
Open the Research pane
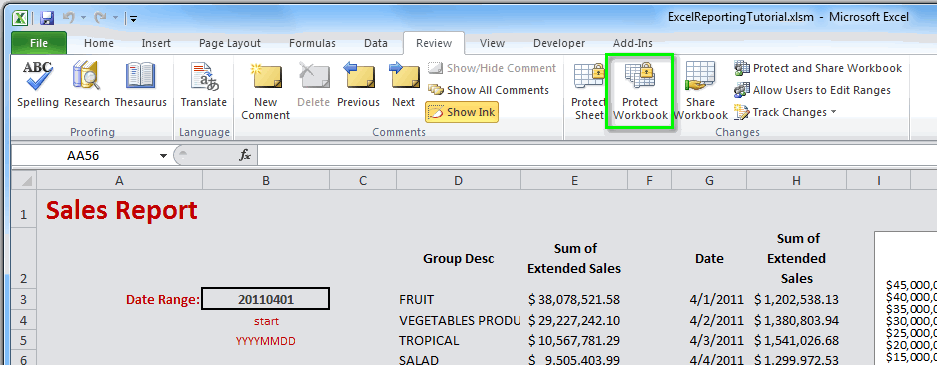click(x=87, y=85)
